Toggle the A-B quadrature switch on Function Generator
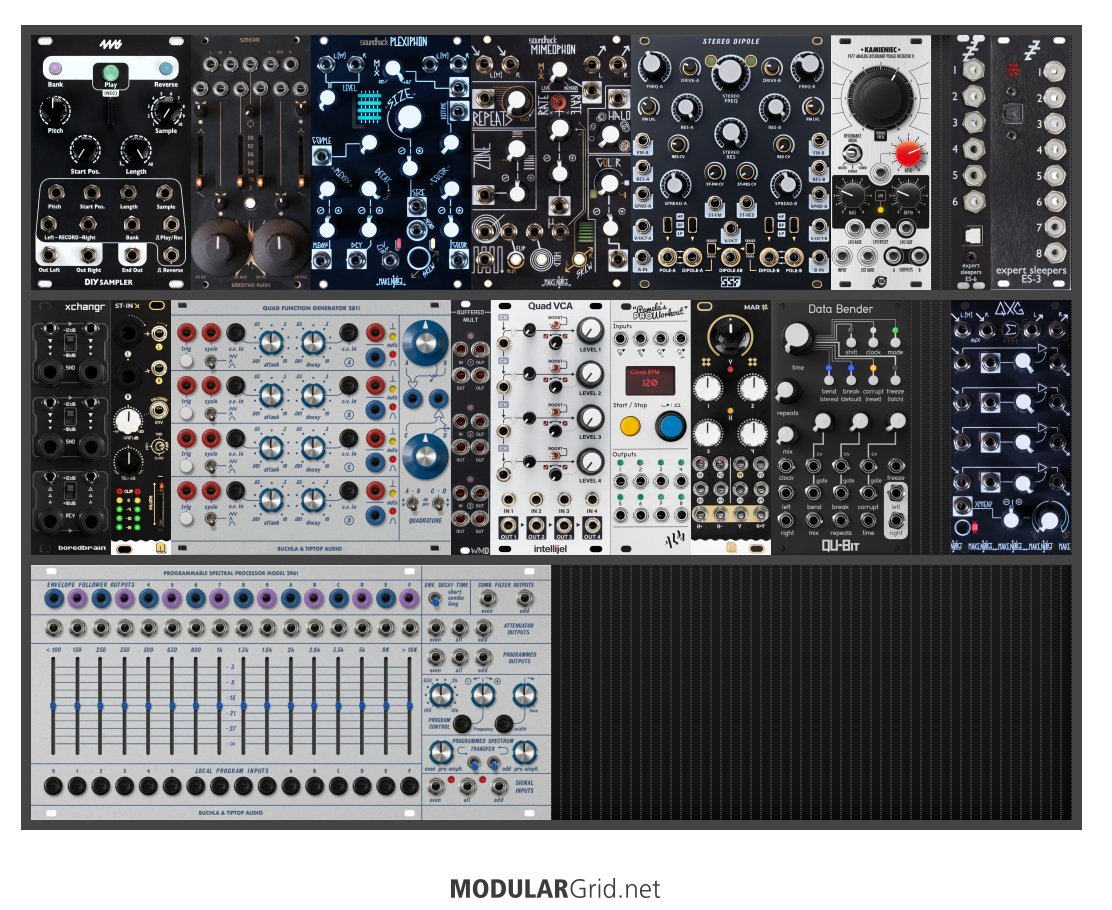1112x910 pixels. [x=411, y=504]
